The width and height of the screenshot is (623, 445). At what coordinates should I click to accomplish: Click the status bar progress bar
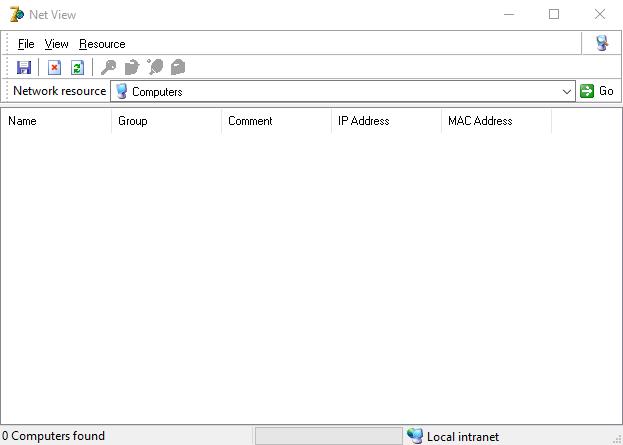tap(329, 436)
